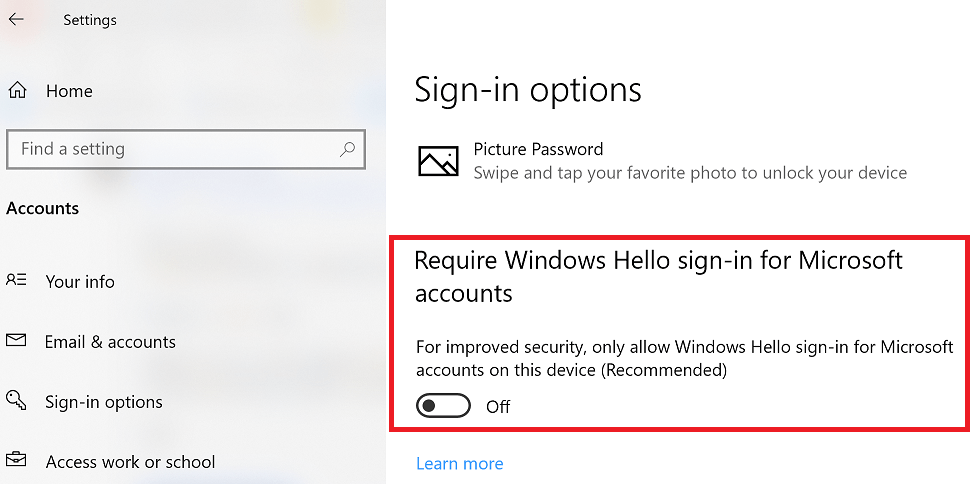This screenshot has height=484, width=974.
Task: Click the back arrow icon
Action: click(x=16, y=19)
